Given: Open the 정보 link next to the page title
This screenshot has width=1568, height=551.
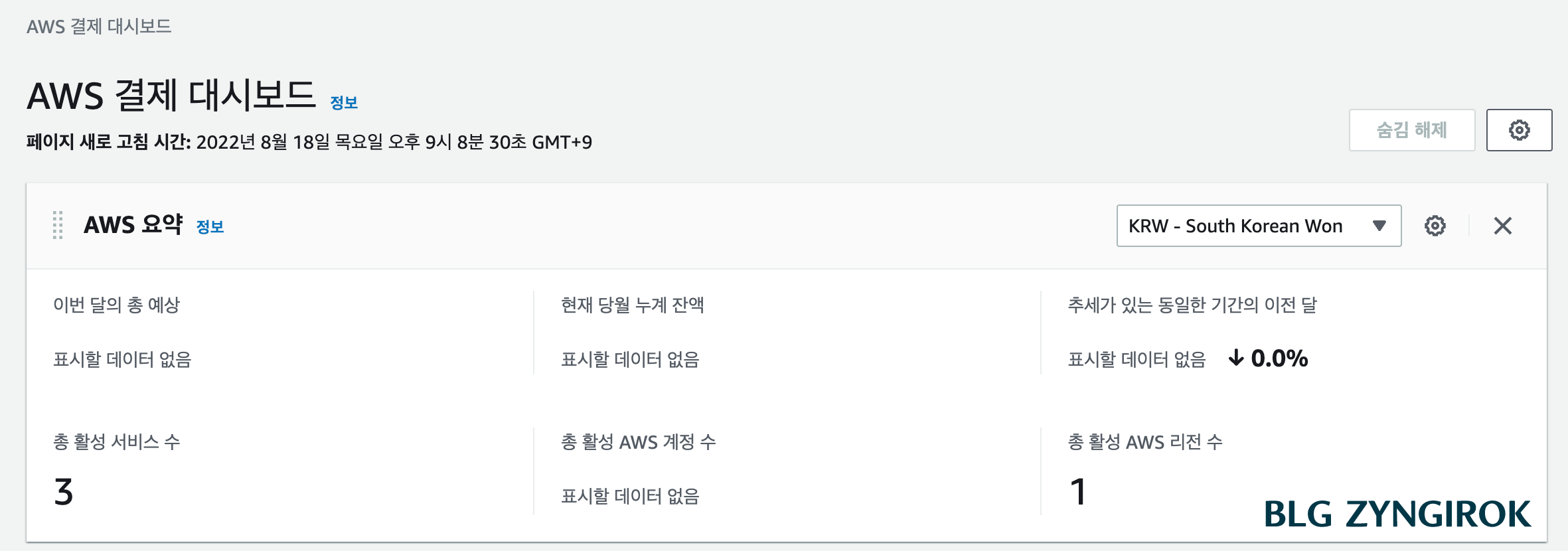Looking at the screenshot, I should (344, 101).
